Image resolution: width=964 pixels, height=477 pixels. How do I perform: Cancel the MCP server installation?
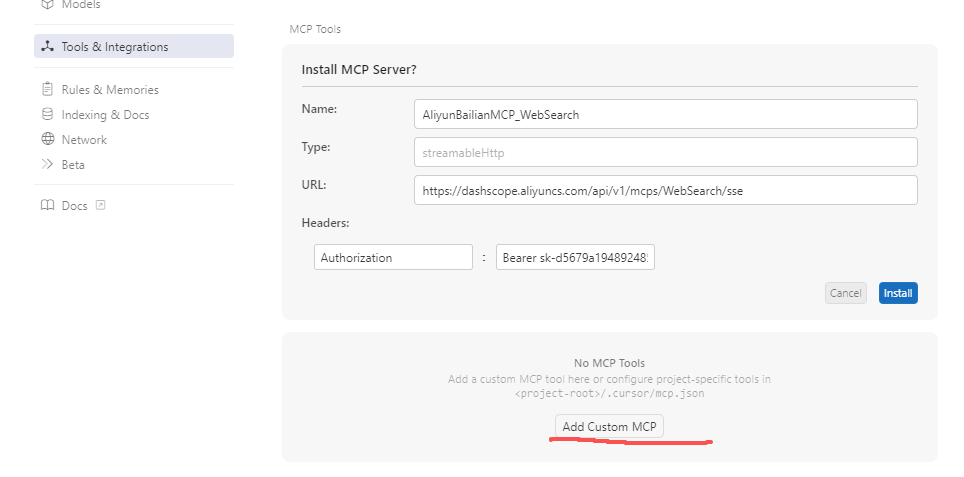845,293
